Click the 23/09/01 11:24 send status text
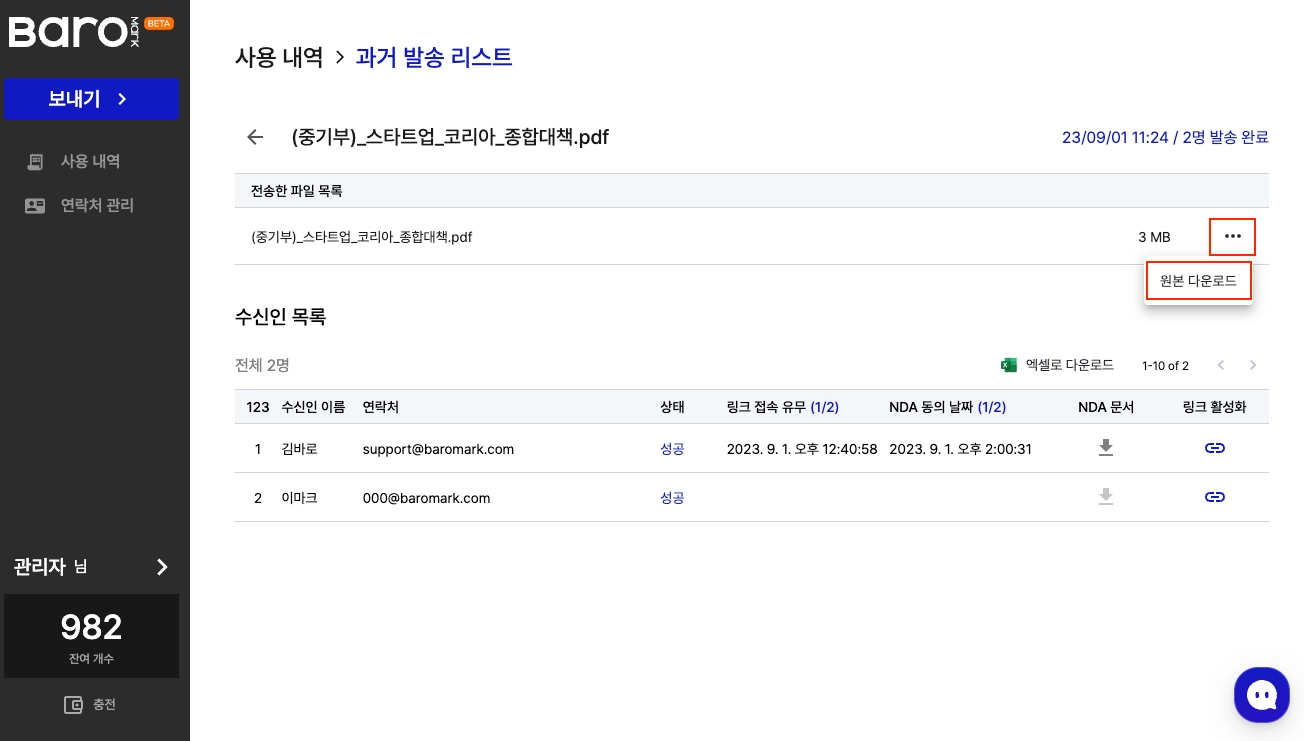Screen dimensions: 1304x741 1165,137
